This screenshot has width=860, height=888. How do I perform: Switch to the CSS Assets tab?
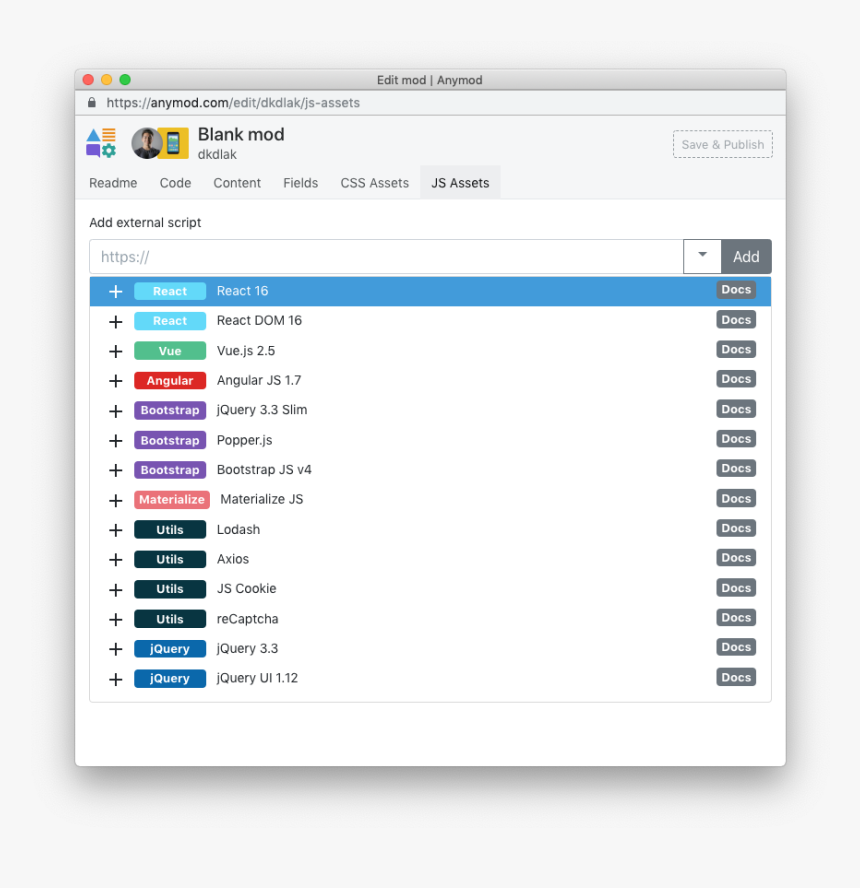click(374, 183)
